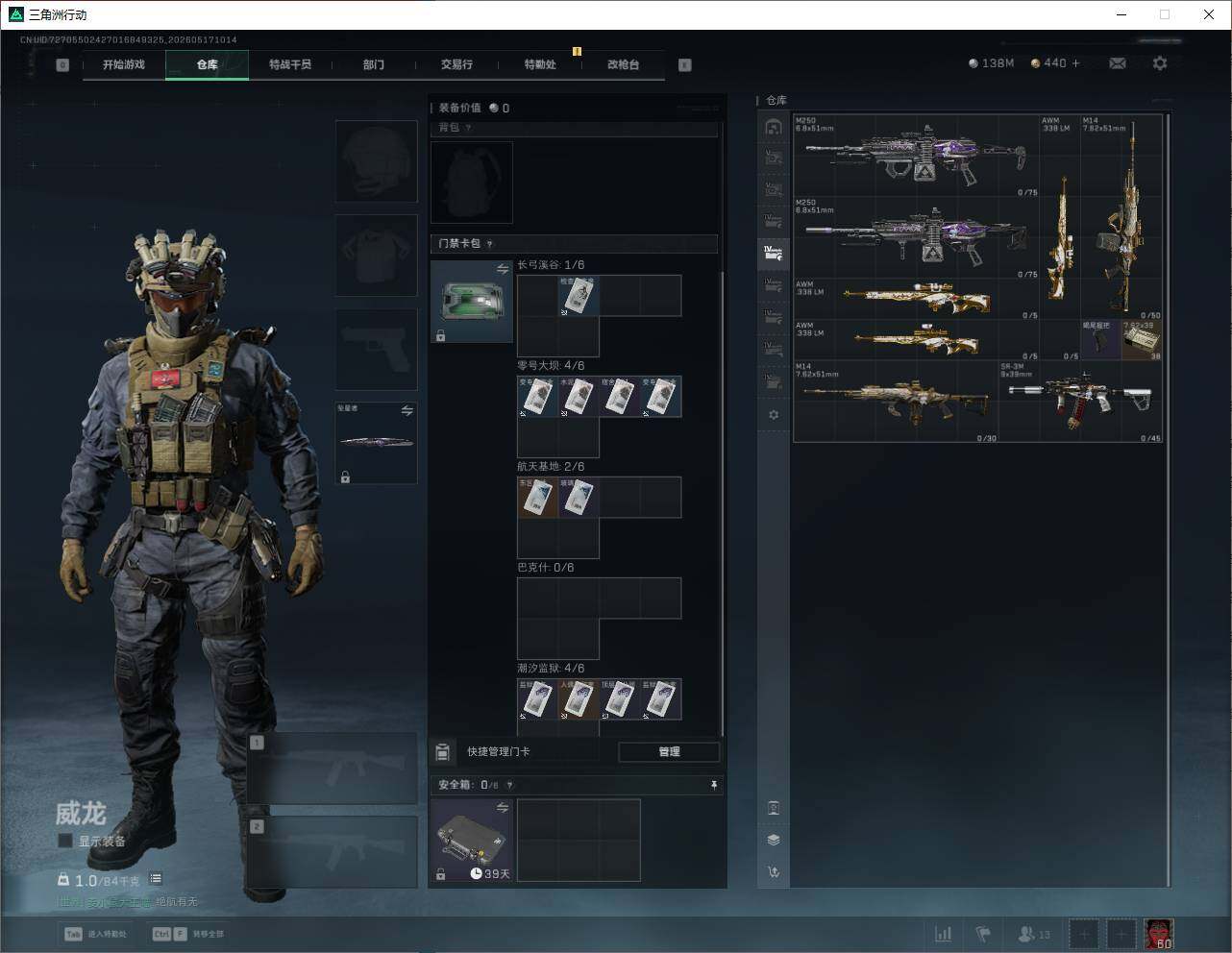Image resolution: width=1232 pixels, height=953 pixels.
Task: Switch to the 开始游戏 tab
Action: click(x=124, y=64)
